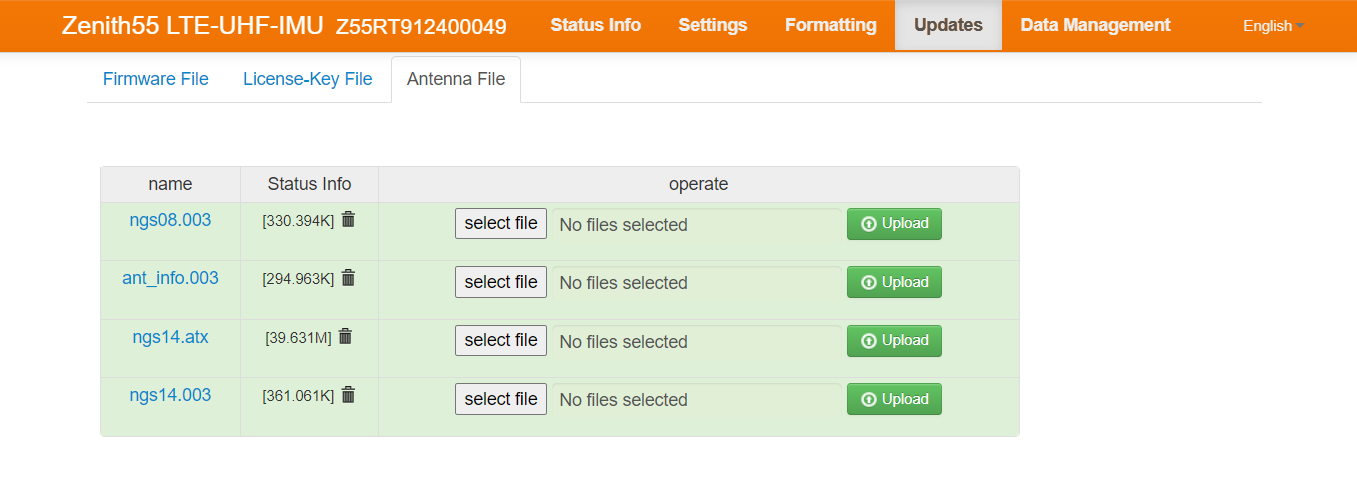Viewport: 1357px width, 490px height.
Task: Open the Formatting menu
Action: pos(830,25)
